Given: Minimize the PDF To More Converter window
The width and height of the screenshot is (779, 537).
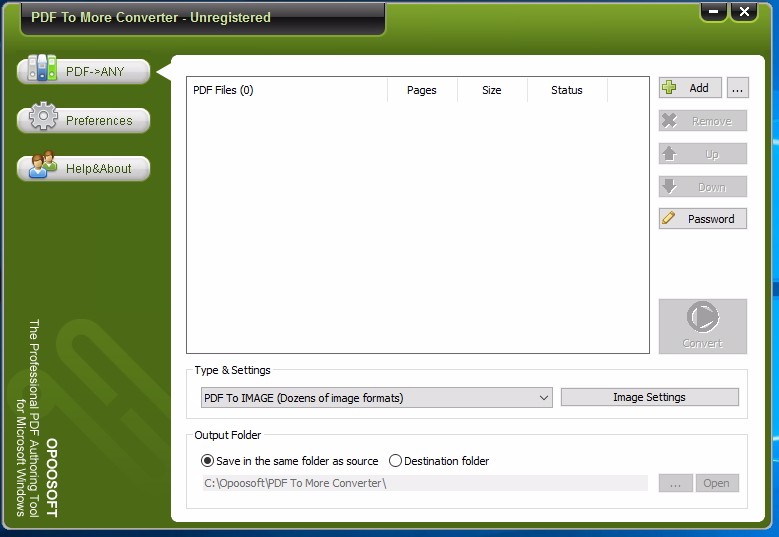Looking at the screenshot, I should [713, 12].
